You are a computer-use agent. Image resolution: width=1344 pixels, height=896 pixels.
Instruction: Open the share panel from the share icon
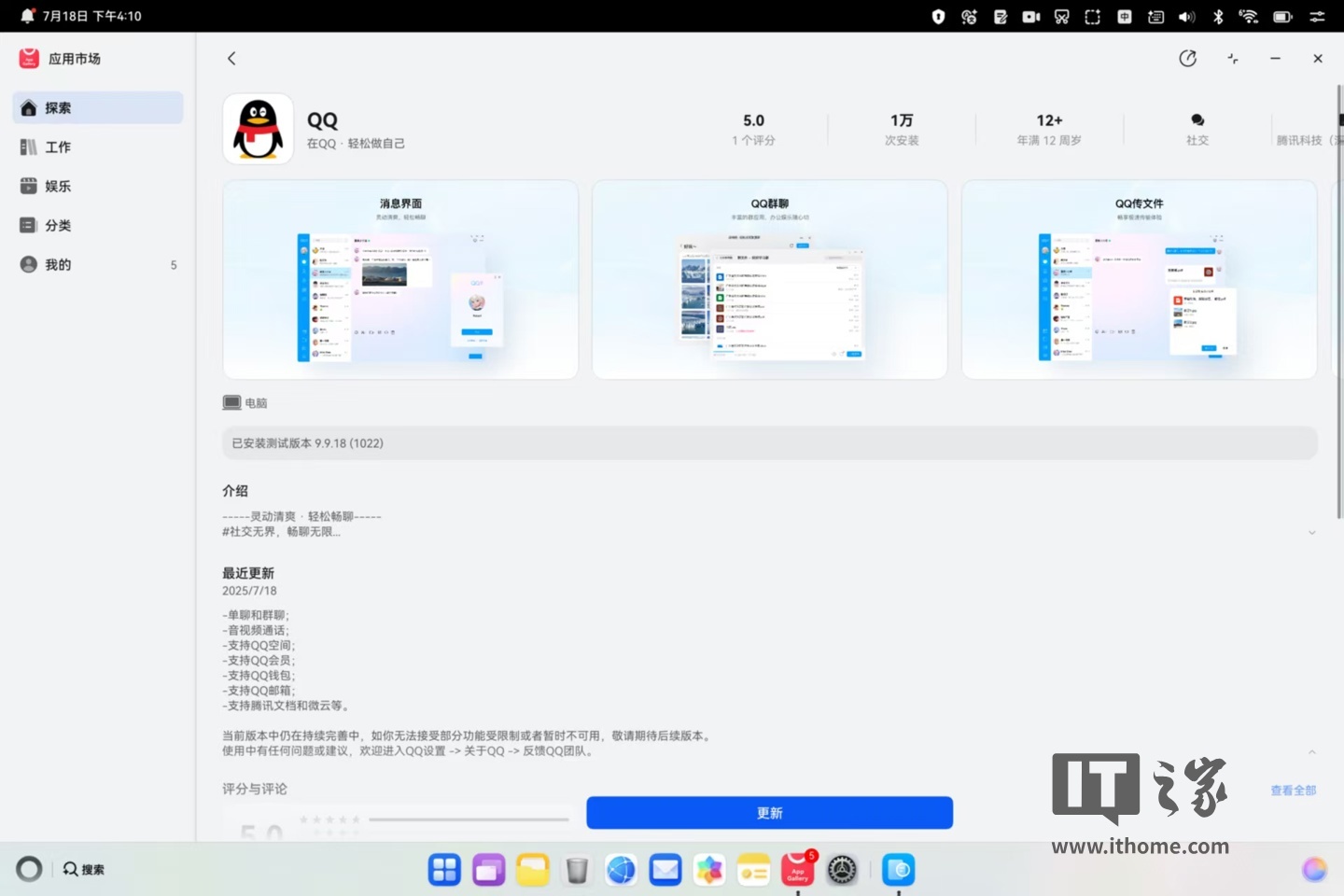(x=1188, y=58)
